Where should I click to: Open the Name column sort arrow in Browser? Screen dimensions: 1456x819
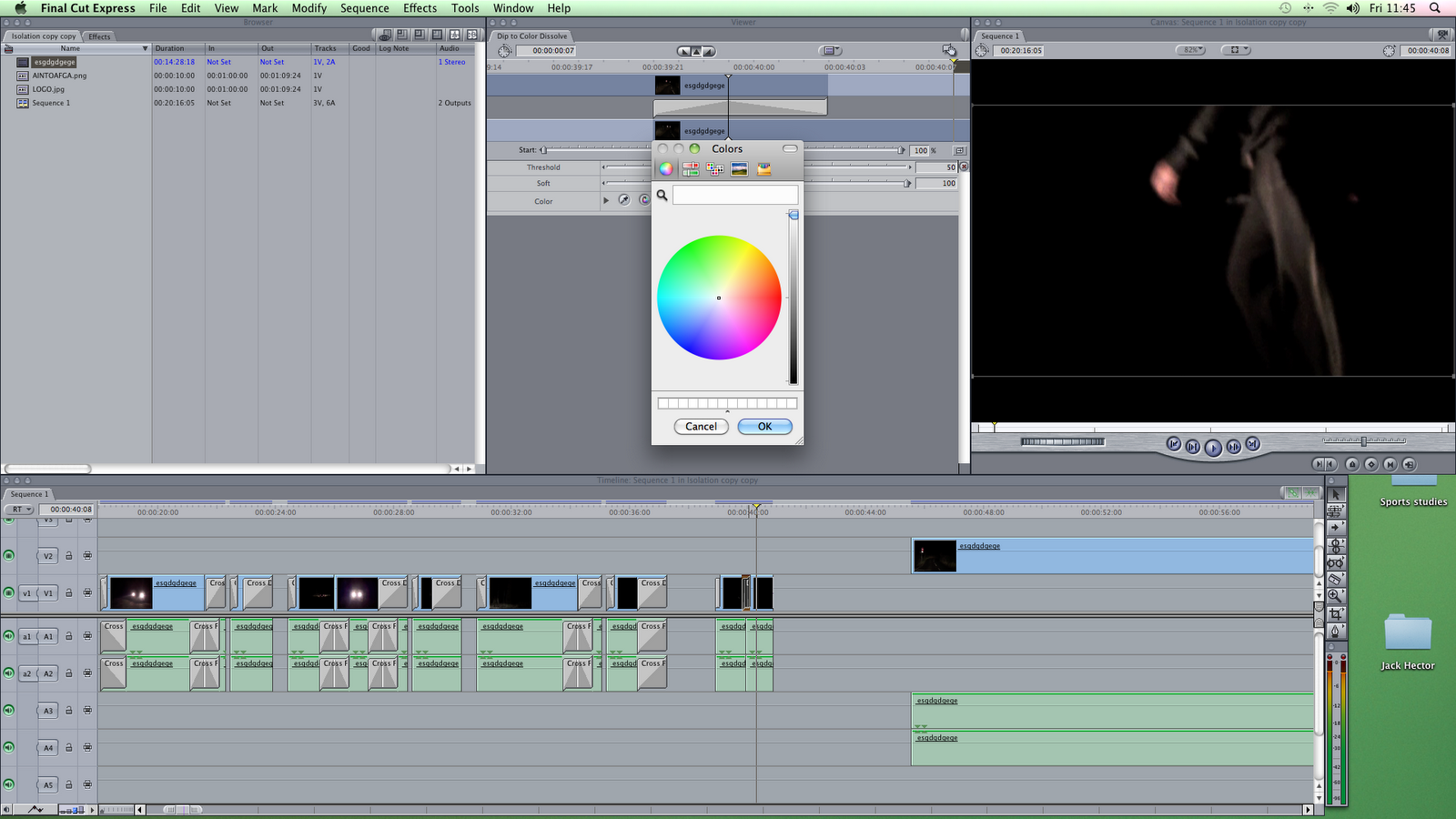[x=145, y=48]
